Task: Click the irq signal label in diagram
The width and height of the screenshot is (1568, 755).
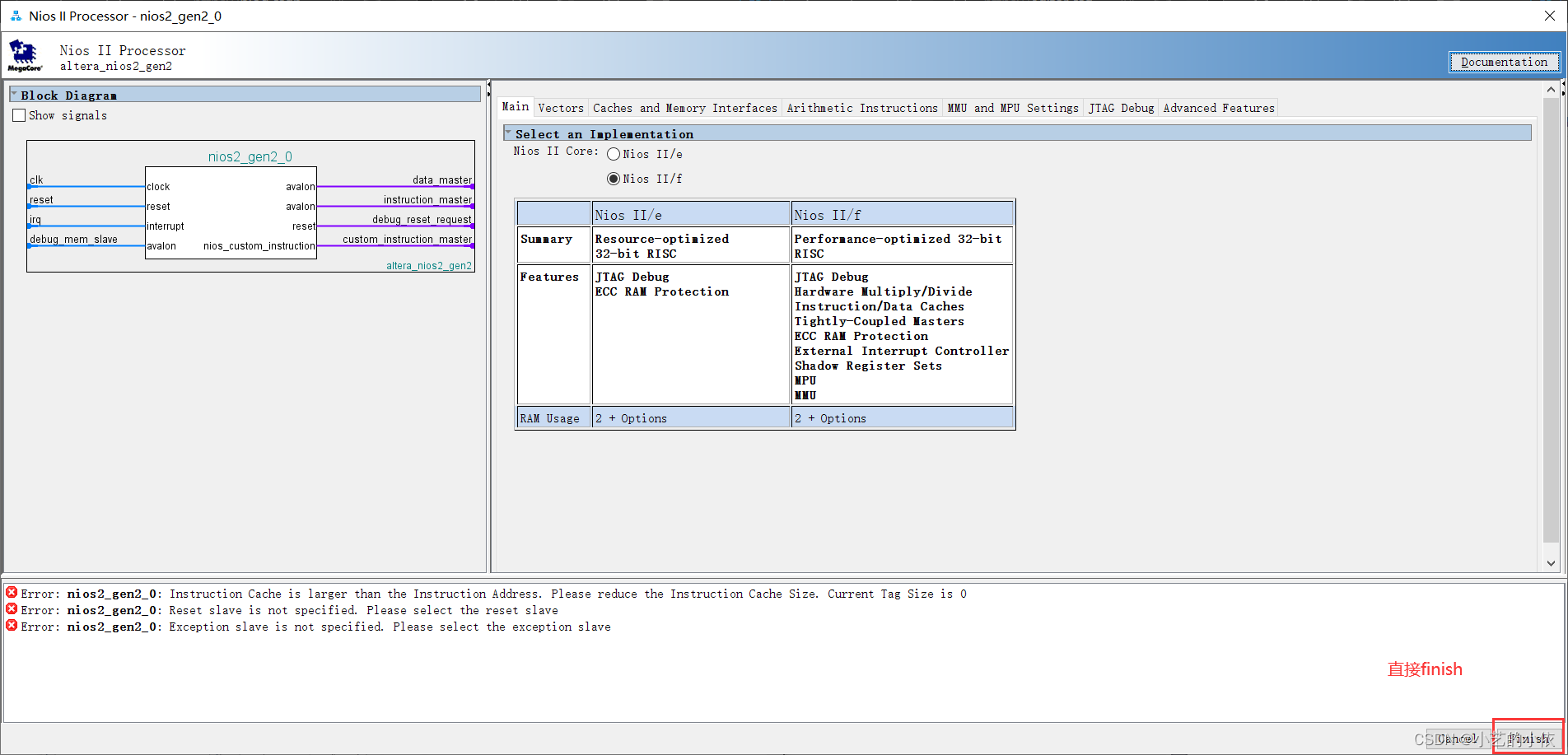Action: [35, 219]
